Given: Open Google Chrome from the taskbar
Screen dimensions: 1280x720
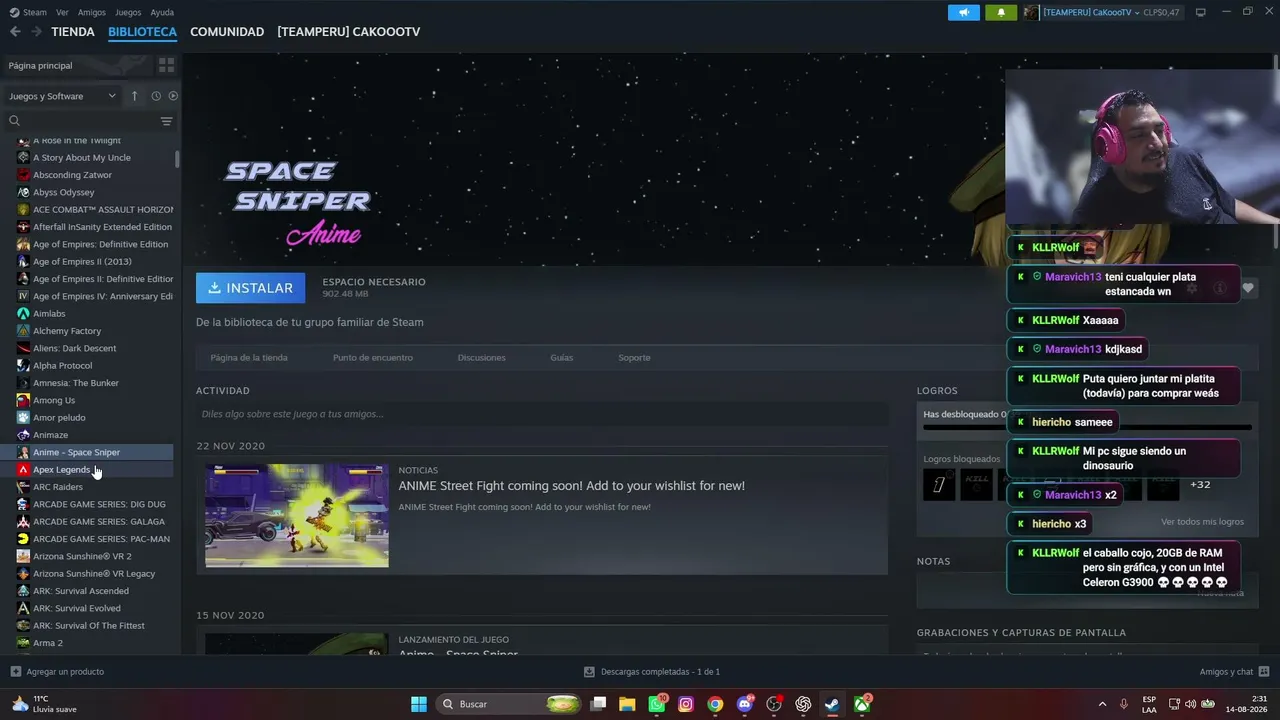Looking at the screenshot, I should [x=715, y=704].
